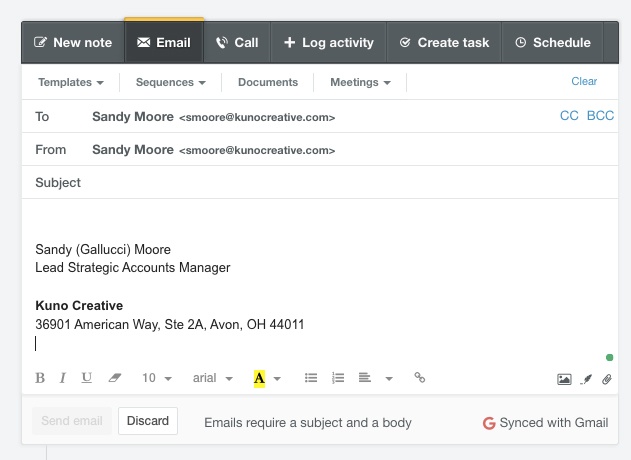The height and width of the screenshot is (460, 631).
Task: Insert a numbered list
Action: pyautogui.click(x=338, y=378)
